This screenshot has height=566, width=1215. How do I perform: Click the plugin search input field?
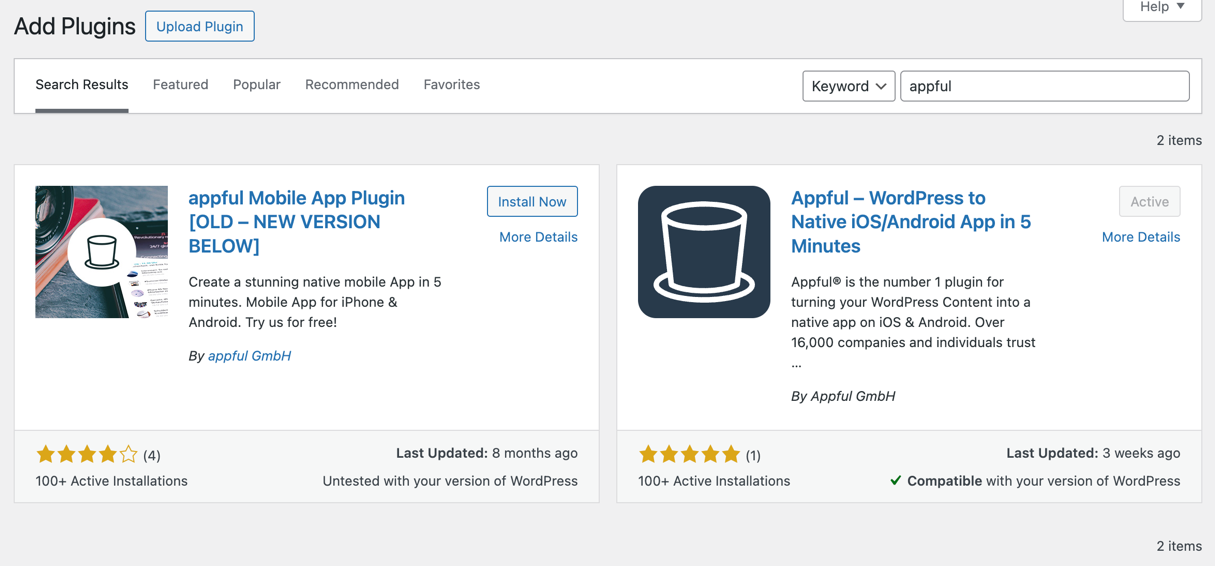click(x=1044, y=86)
